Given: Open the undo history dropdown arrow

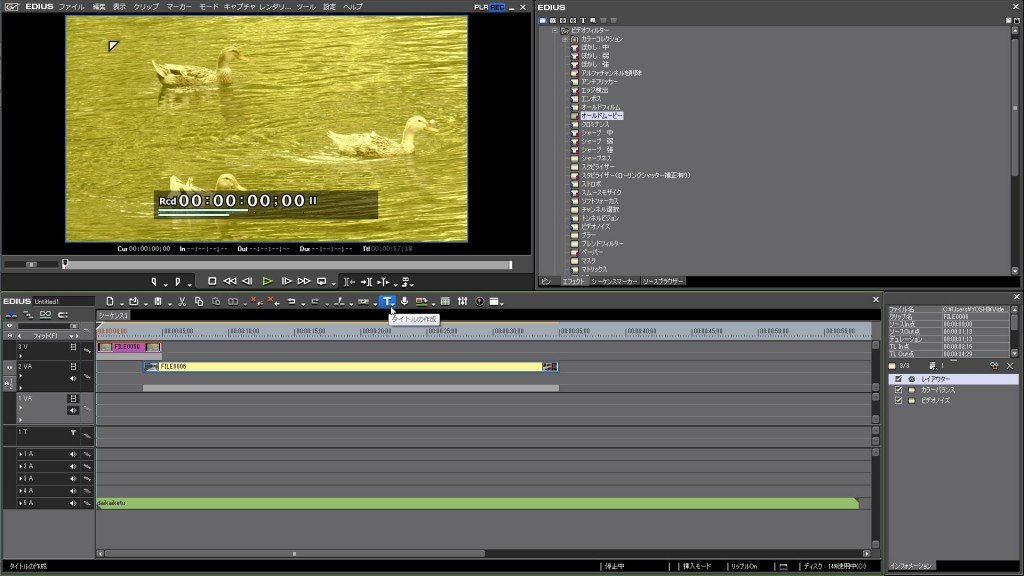Looking at the screenshot, I should 303,304.
